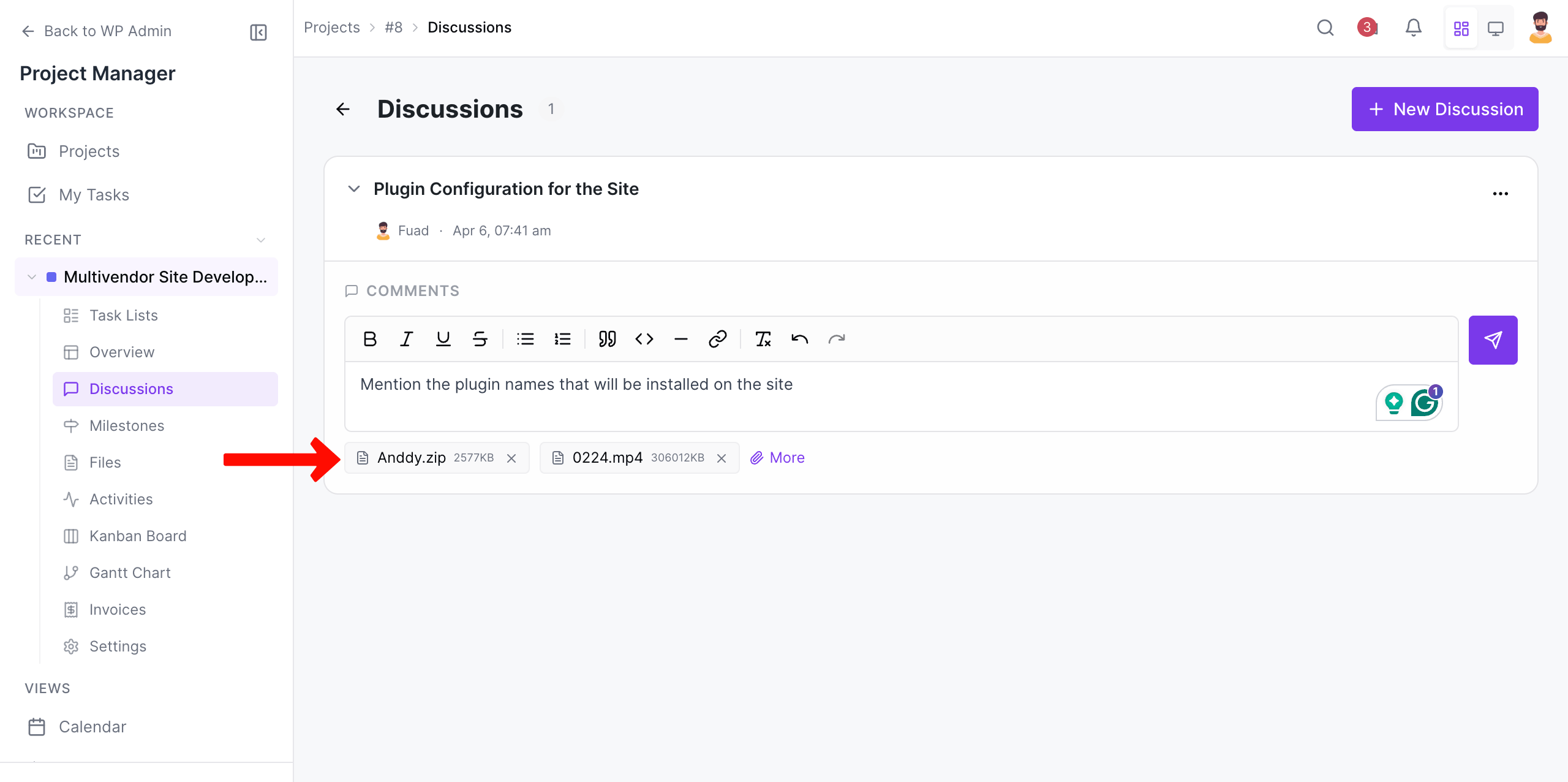
Task: Insert a hyperlink in the comment
Action: coord(717,339)
